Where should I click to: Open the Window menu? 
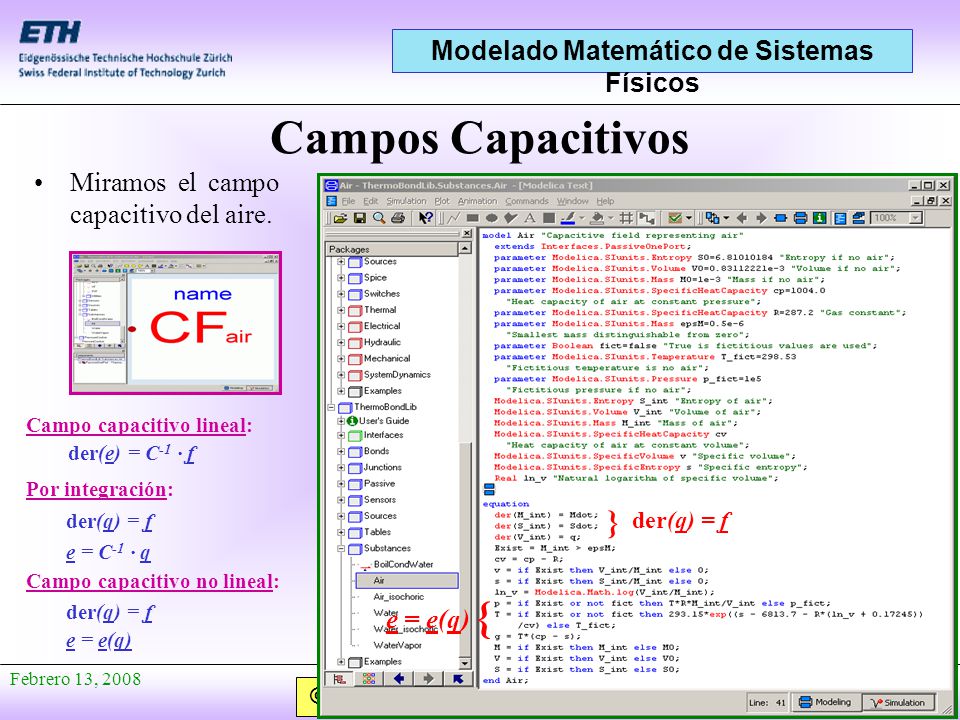[572, 201]
